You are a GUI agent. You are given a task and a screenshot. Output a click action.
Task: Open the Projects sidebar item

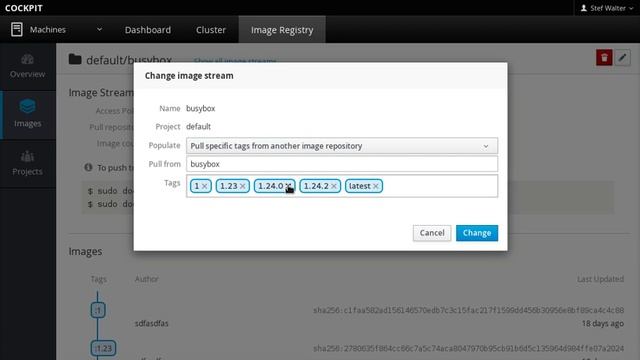pos(28,164)
